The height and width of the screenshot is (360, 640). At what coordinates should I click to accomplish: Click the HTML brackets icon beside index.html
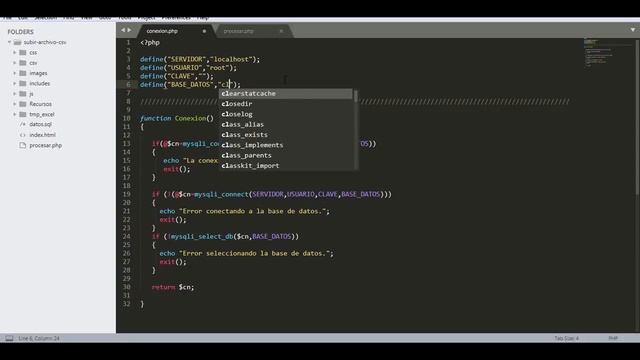[x=23, y=135]
